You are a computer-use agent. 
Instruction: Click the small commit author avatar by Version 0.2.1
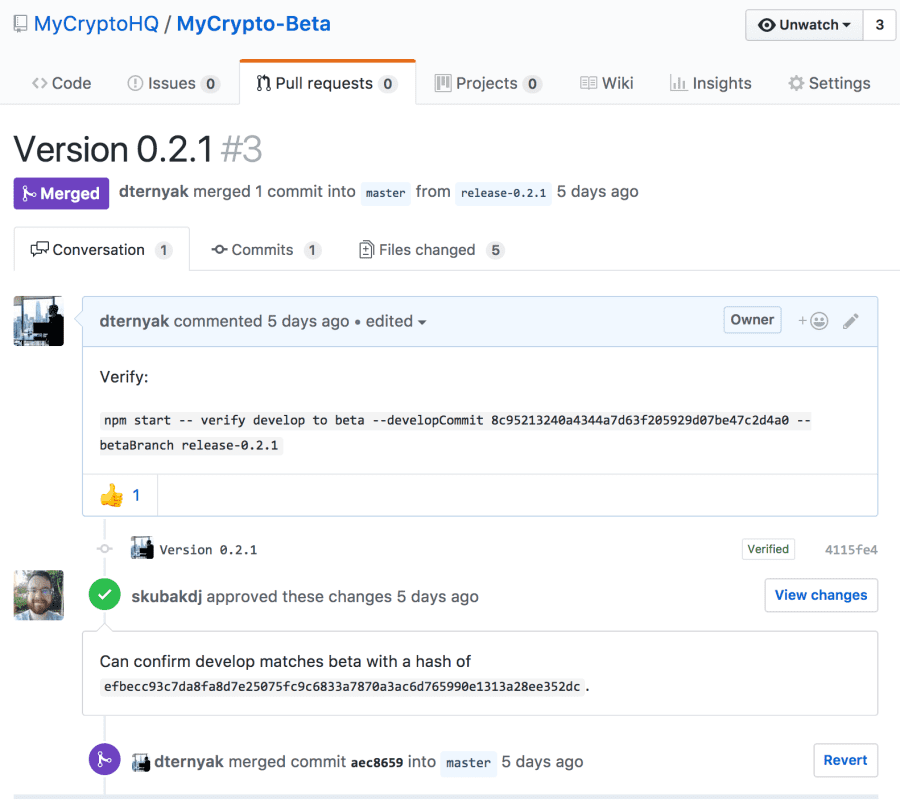[142, 548]
